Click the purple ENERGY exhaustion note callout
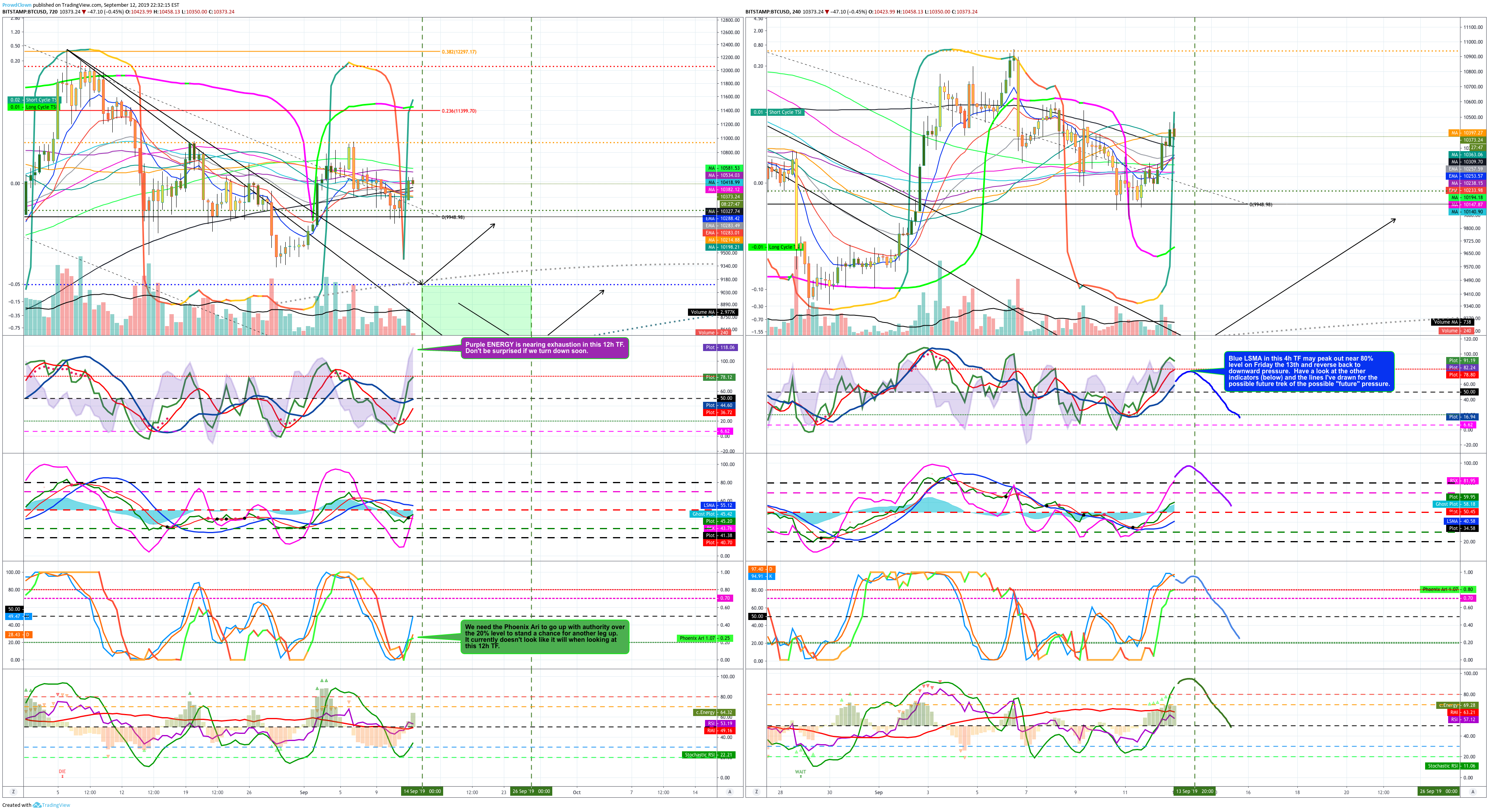The width and height of the screenshot is (1489, 812). coord(544,347)
